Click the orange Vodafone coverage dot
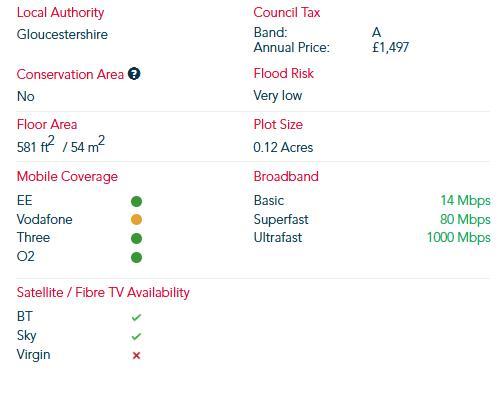500x402 pixels. 136,220
